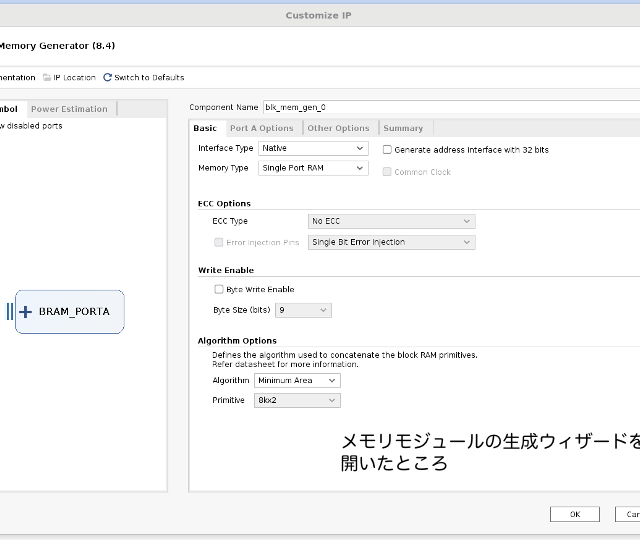Click the Cancel button
Image resolution: width=640 pixels, height=540 pixels.
(628, 514)
